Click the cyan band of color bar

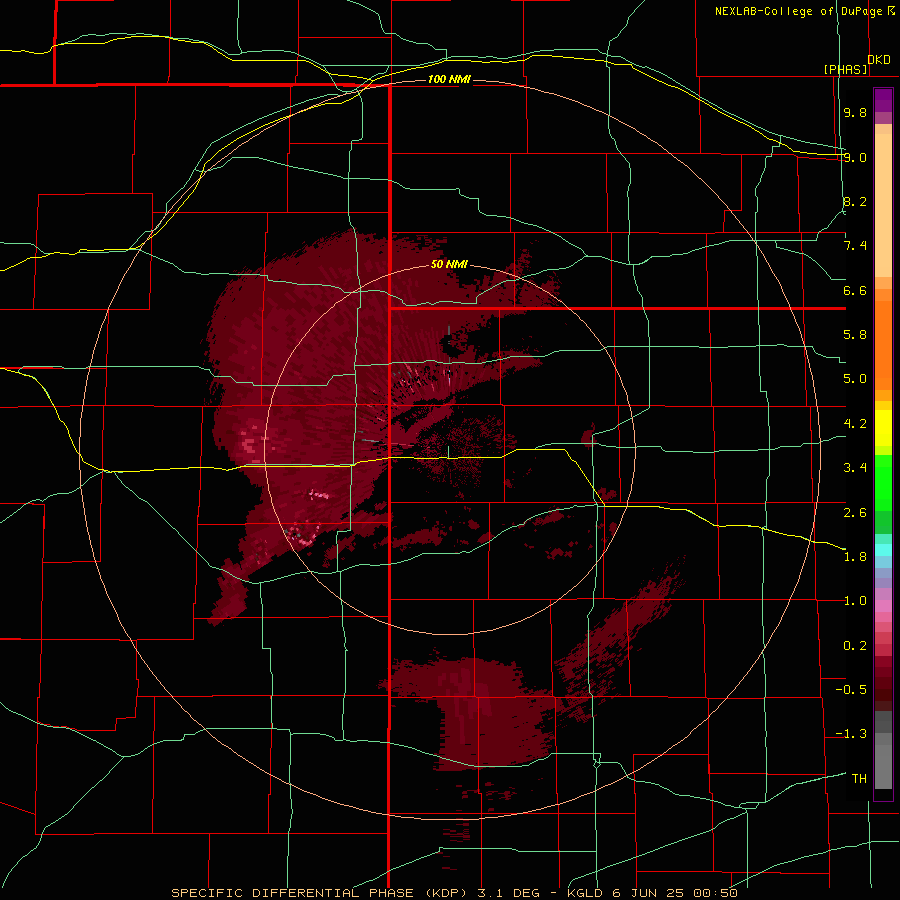(x=883, y=550)
